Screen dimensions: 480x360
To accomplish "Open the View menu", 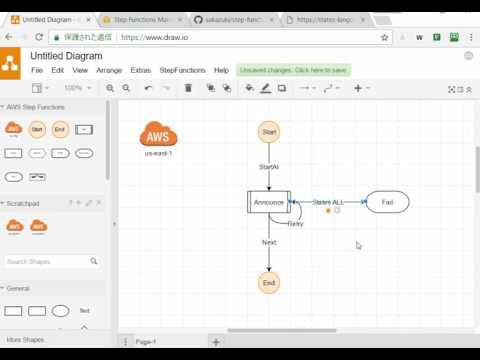I will click(x=80, y=70).
